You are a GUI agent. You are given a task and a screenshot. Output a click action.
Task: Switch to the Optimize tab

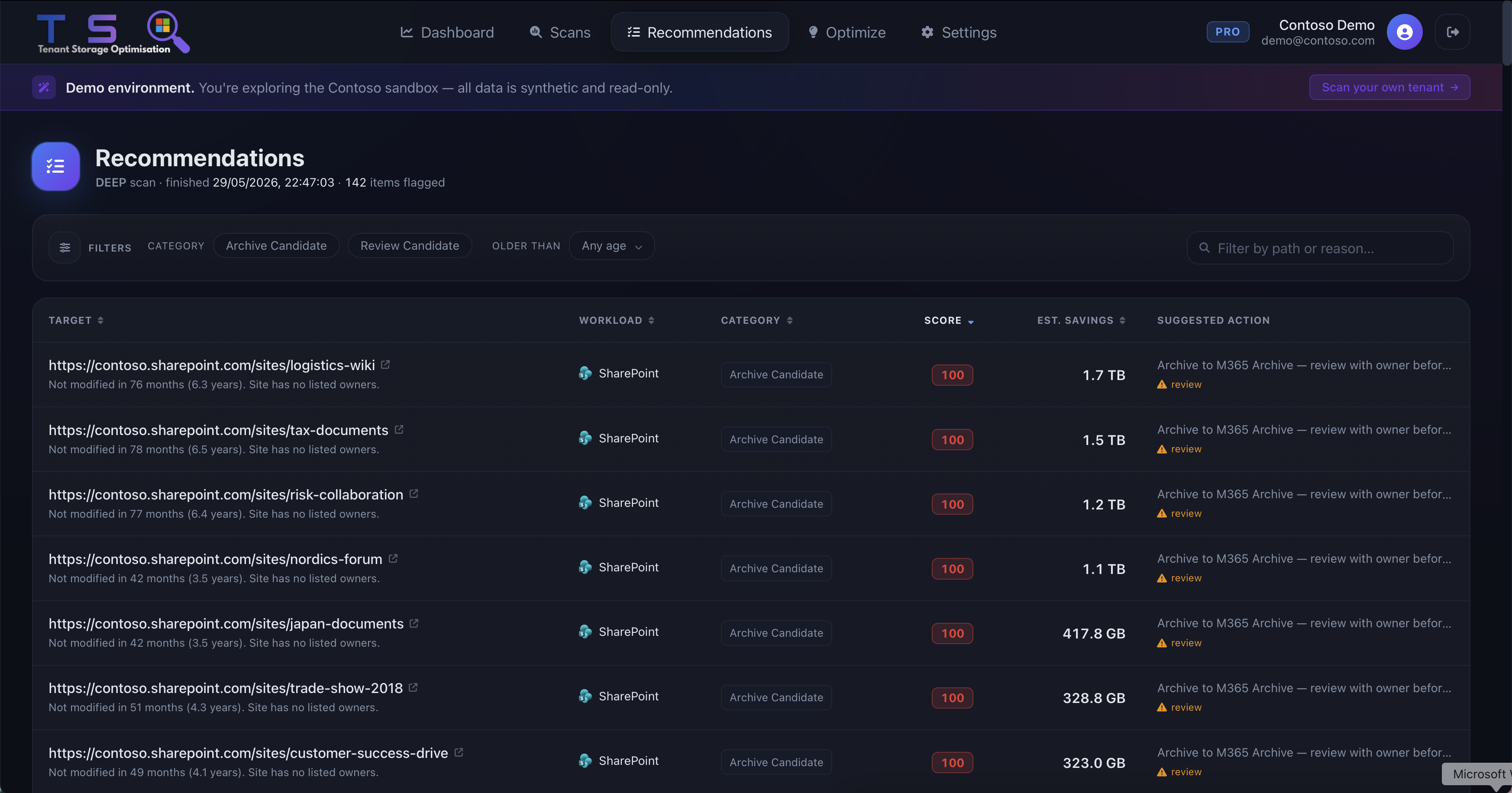847,32
